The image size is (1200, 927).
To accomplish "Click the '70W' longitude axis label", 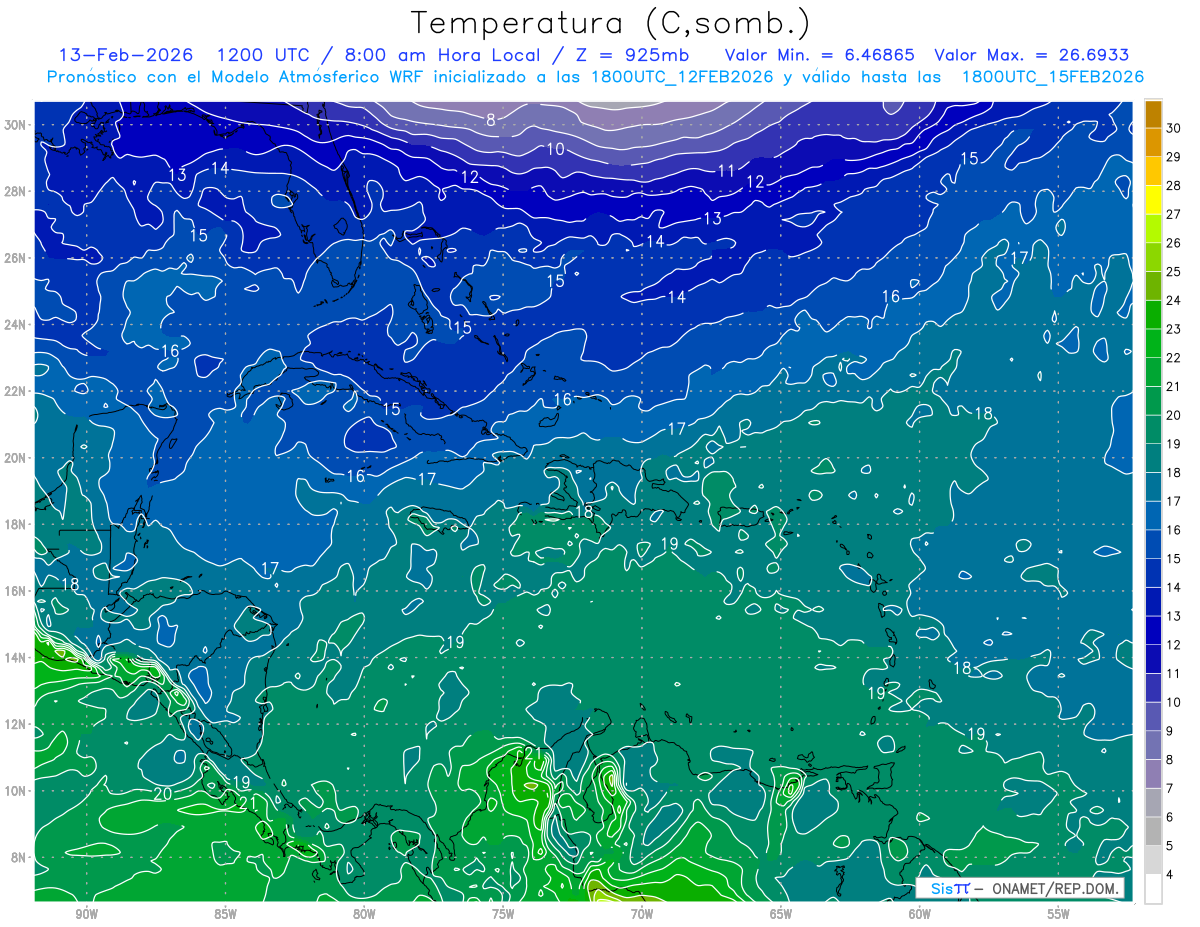I will (x=642, y=914).
